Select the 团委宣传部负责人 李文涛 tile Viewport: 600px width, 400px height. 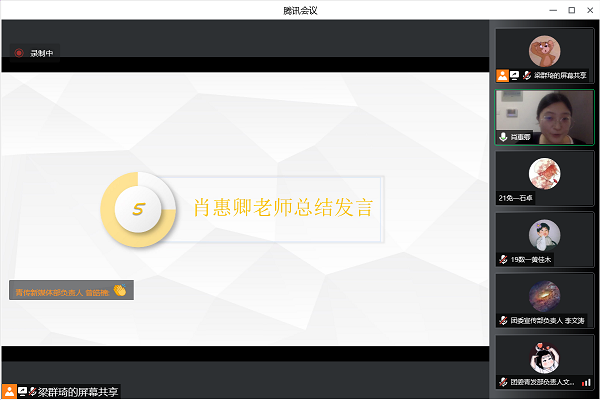coord(544,300)
